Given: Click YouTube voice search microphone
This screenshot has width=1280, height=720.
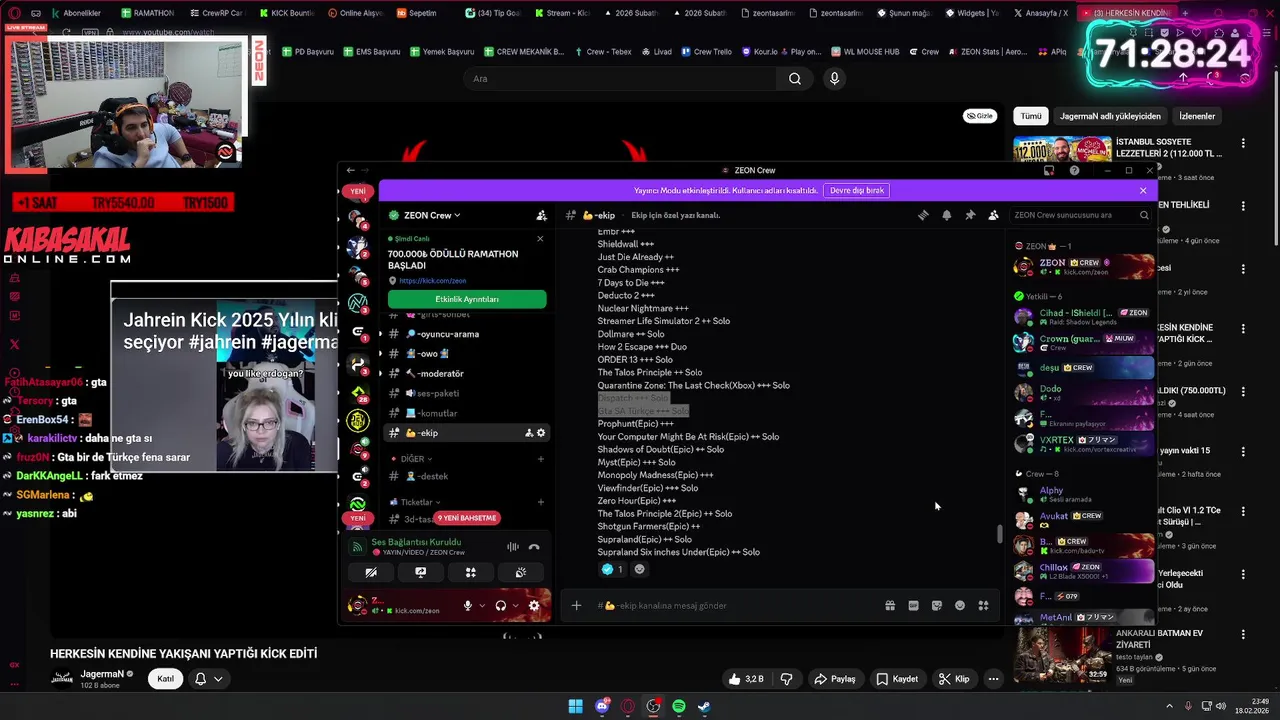Looking at the screenshot, I should 834,79.
